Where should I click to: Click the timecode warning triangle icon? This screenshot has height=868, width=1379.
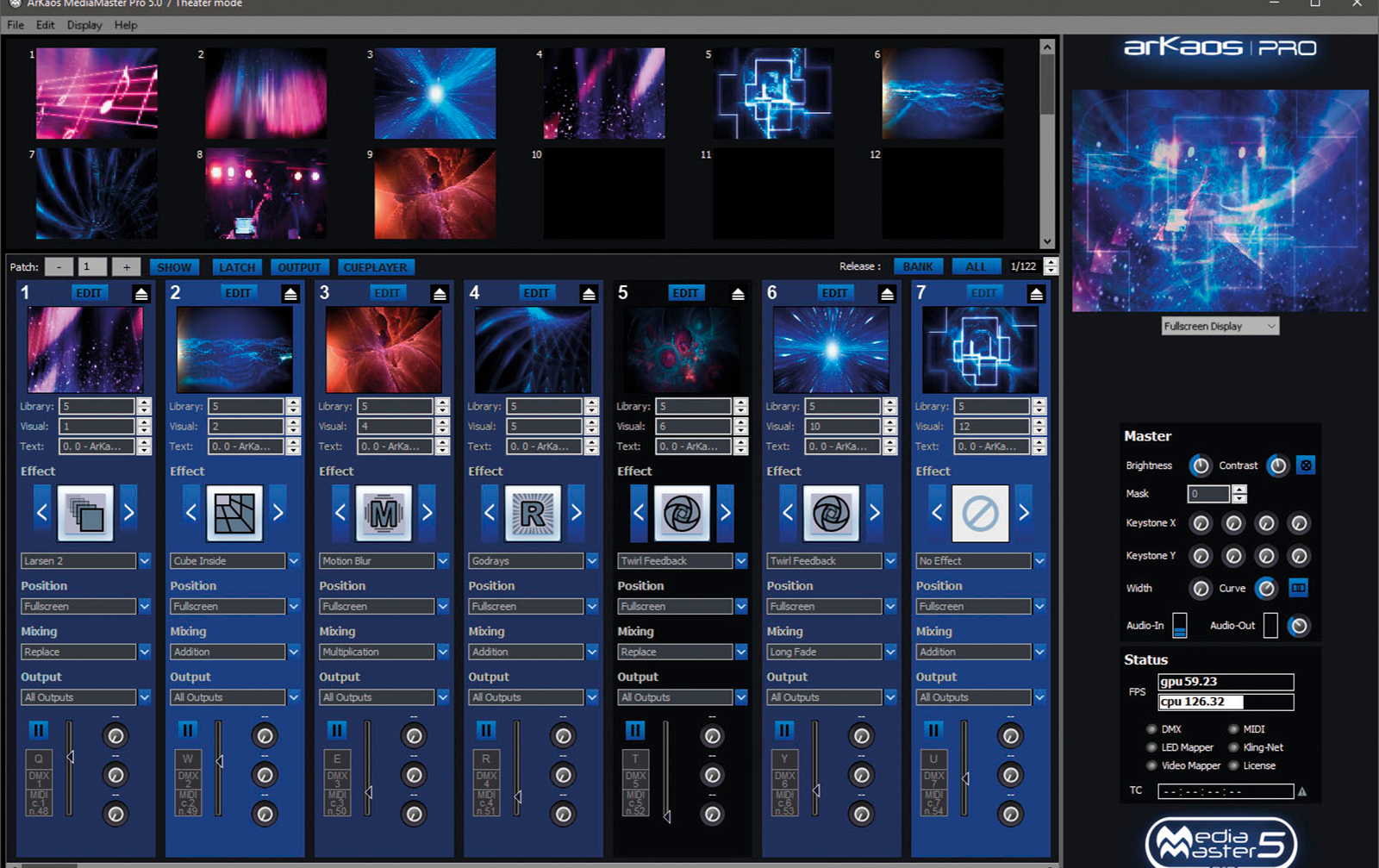click(1302, 791)
